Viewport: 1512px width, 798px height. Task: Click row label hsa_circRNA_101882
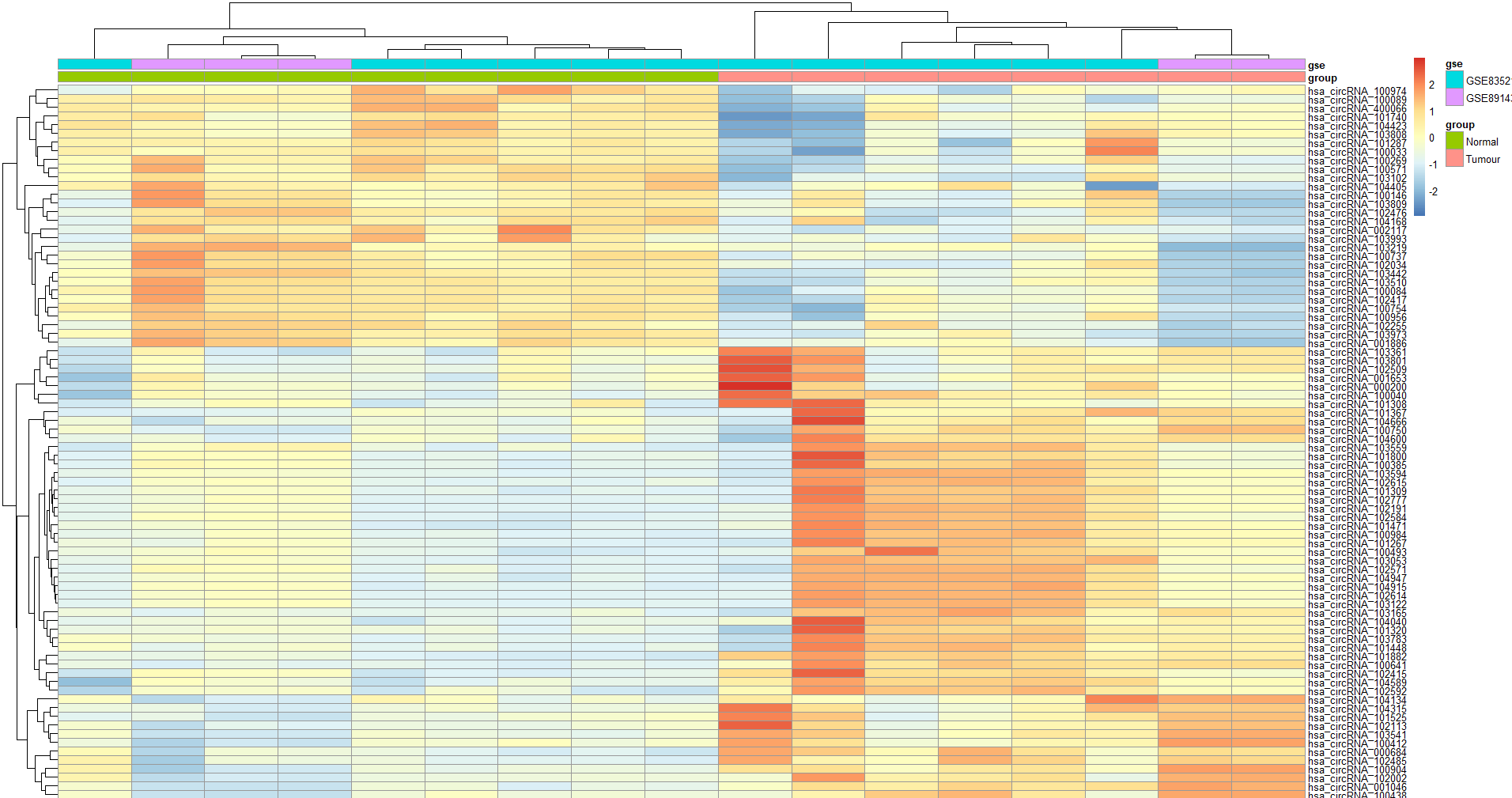[x=1357, y=657]
